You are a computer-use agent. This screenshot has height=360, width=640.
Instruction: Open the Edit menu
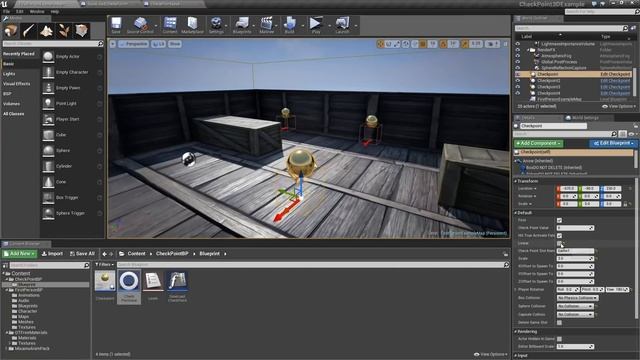tap(19, 11)
